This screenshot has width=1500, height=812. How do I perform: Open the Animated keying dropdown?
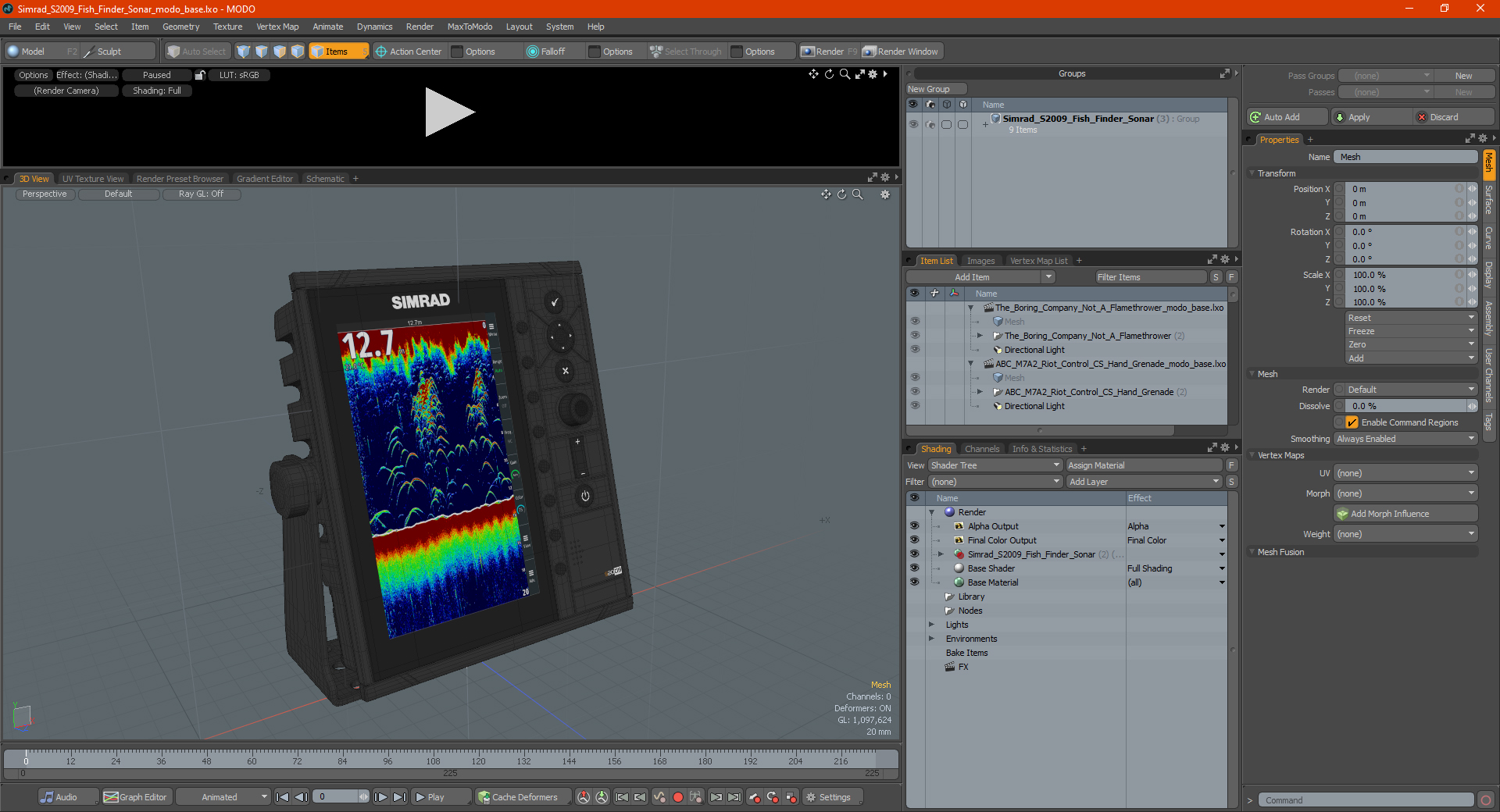[223, 797]
